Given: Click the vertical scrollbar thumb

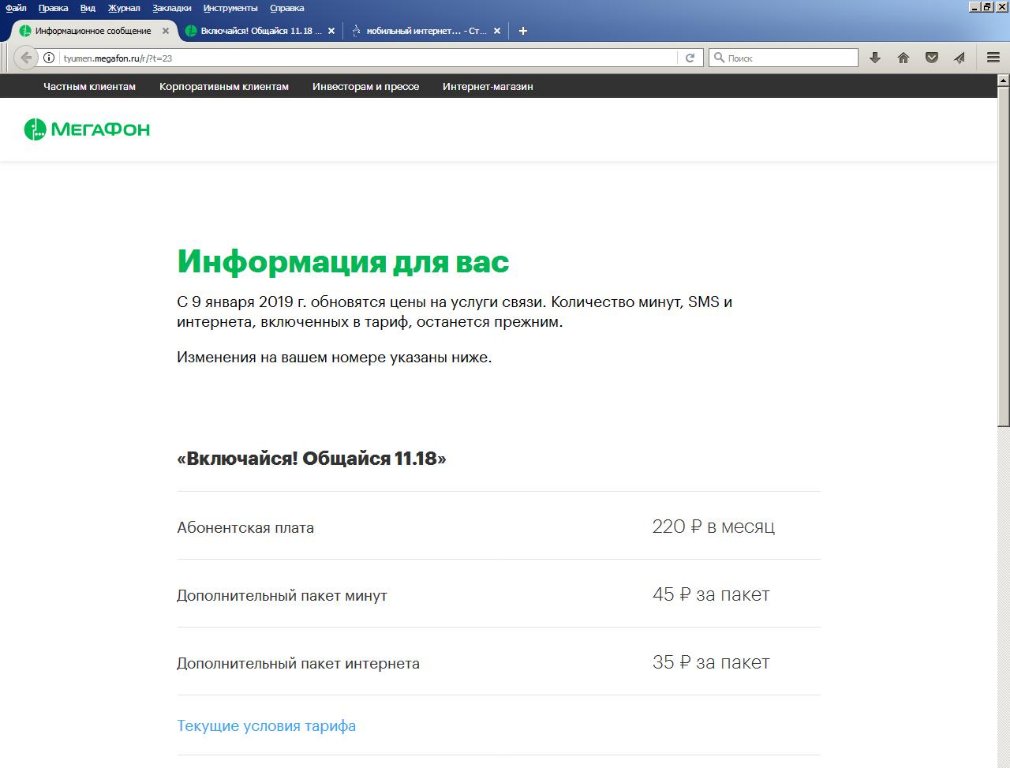Looking at the screenshot, I should click(1003, 256).
